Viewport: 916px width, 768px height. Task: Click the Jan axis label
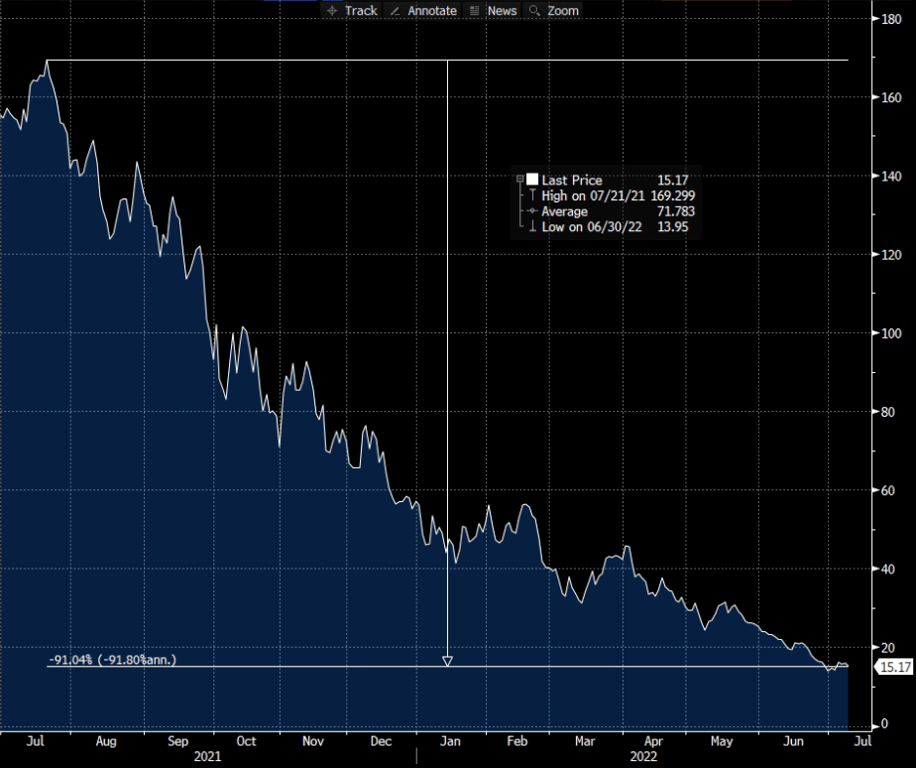[450, 741]
